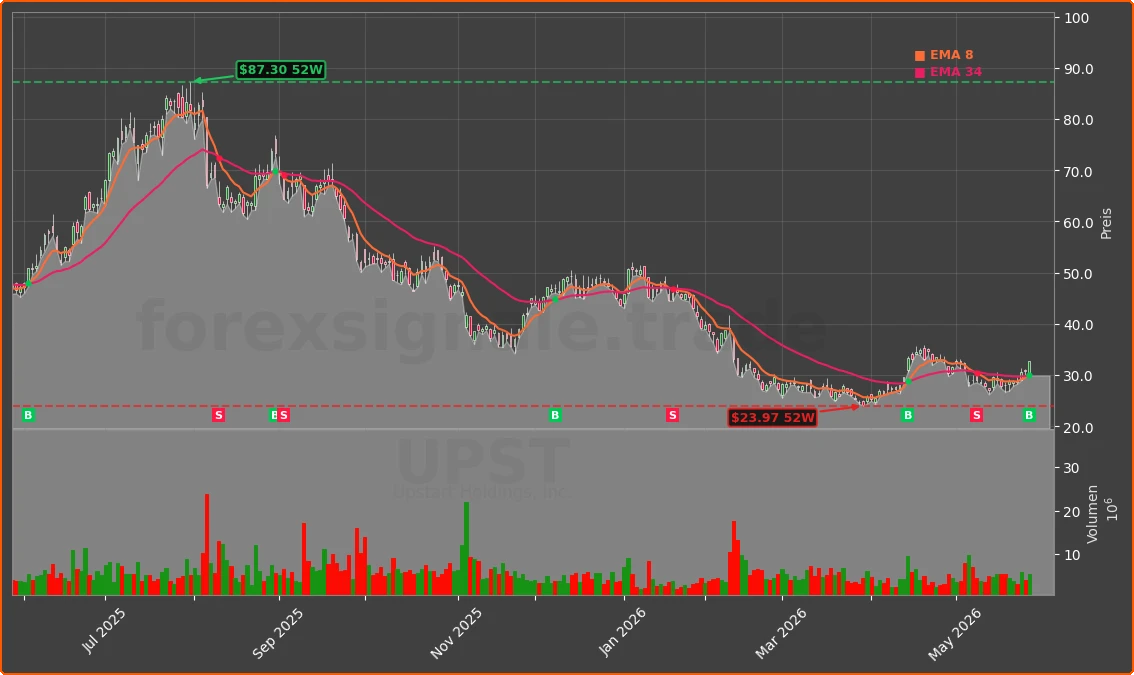Click the S sell marker in early August 2025
The height and width of the screenshot is (675, 1134).
pos(218,415)
